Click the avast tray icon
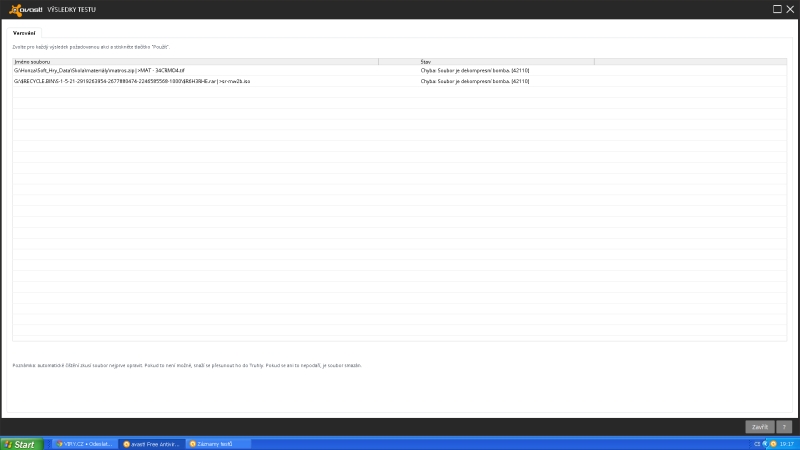800x450 pixels. pyautogui.click(x=772, y=443)
